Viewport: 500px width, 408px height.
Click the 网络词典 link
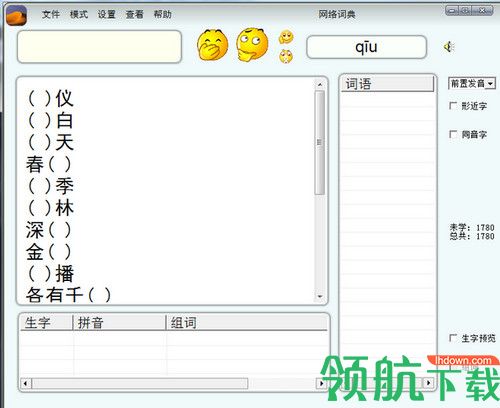(x=337, y=14)
